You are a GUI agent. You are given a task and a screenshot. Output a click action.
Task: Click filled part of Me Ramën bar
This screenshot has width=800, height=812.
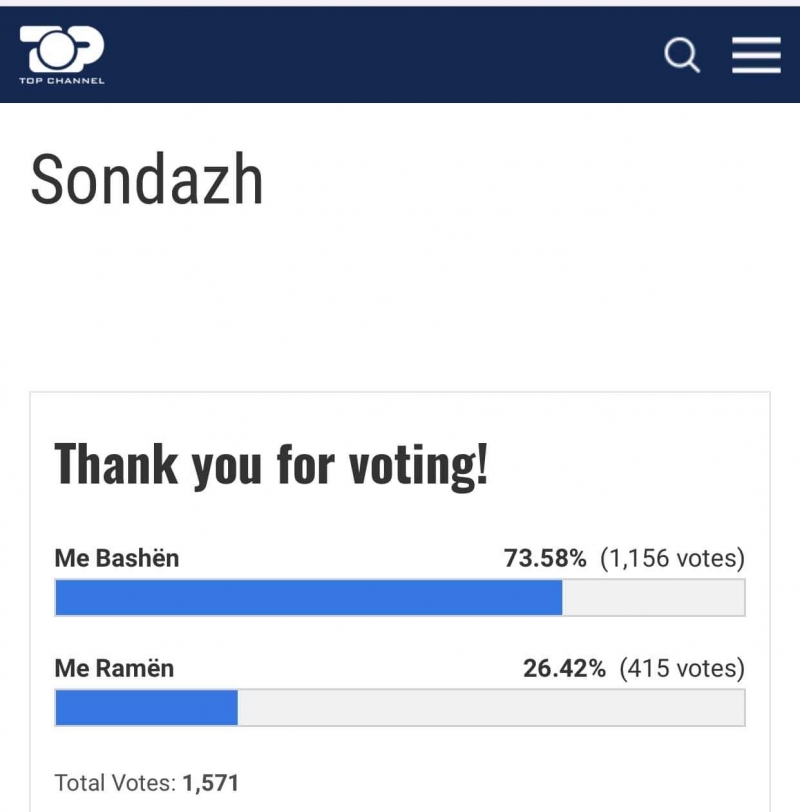pyautogui.click(x=147, y=707)
